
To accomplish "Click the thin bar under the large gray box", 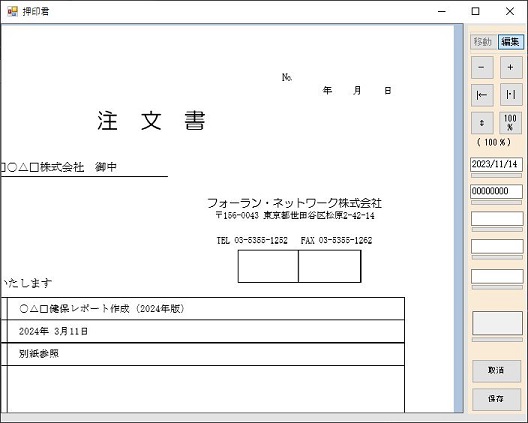I will coord(497,340).
